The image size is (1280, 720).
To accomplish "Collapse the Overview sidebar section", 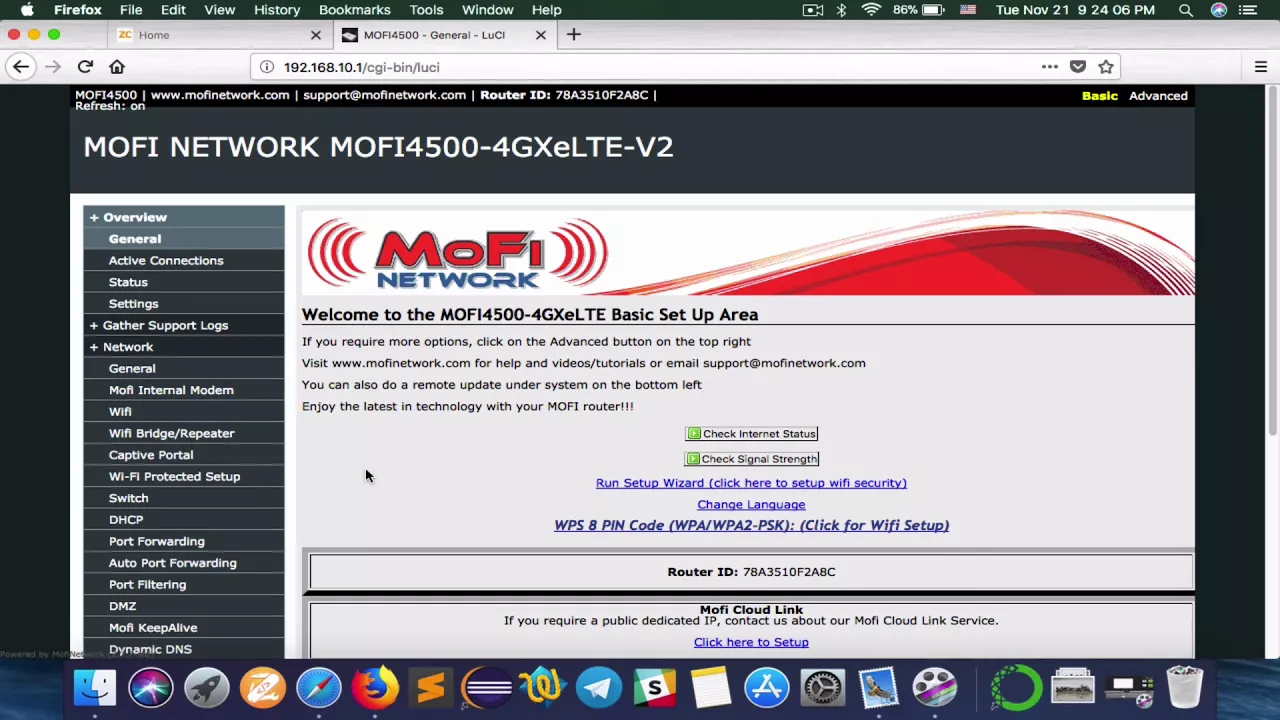I will click(184, 217).
